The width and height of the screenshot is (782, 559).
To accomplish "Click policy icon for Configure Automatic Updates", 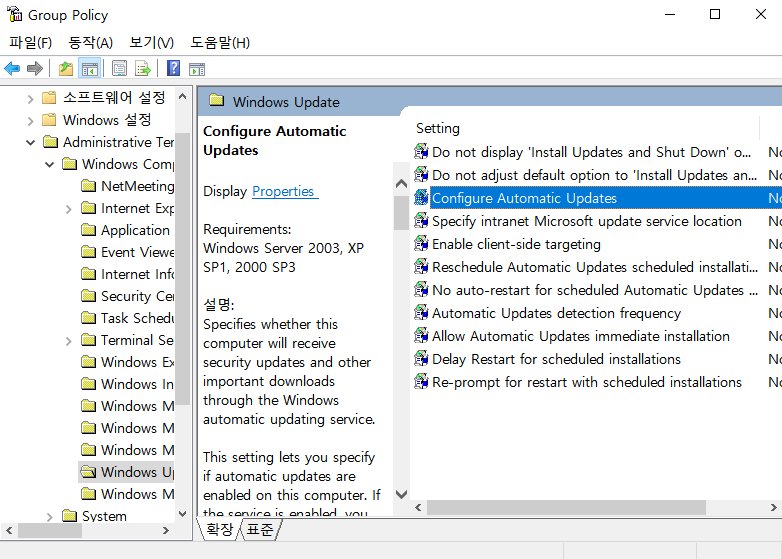I will tap(421, 198).
